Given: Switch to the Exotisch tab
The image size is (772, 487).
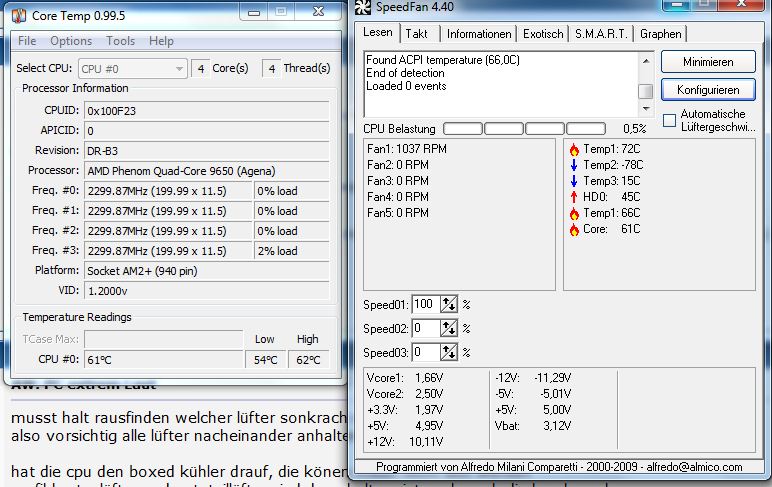Looking at the screenshot, I should (543, 34).
